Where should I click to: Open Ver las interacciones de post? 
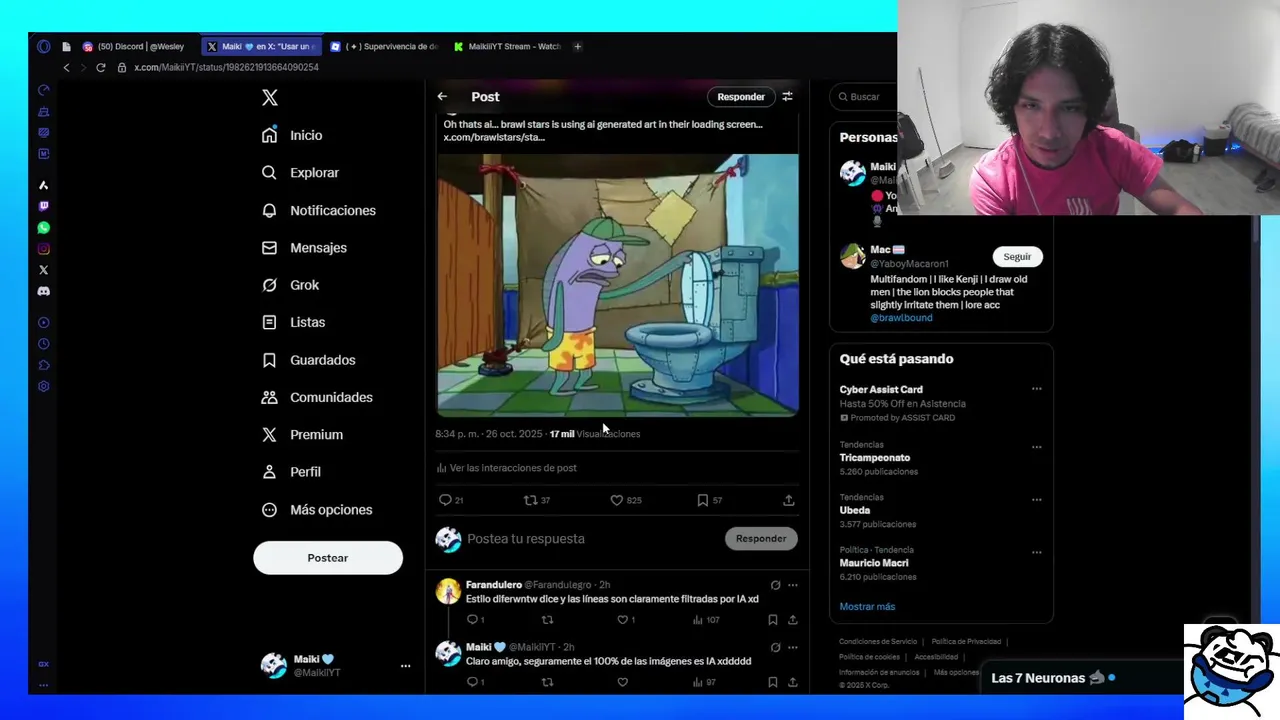pyautogui.click(x=507, y=468)
